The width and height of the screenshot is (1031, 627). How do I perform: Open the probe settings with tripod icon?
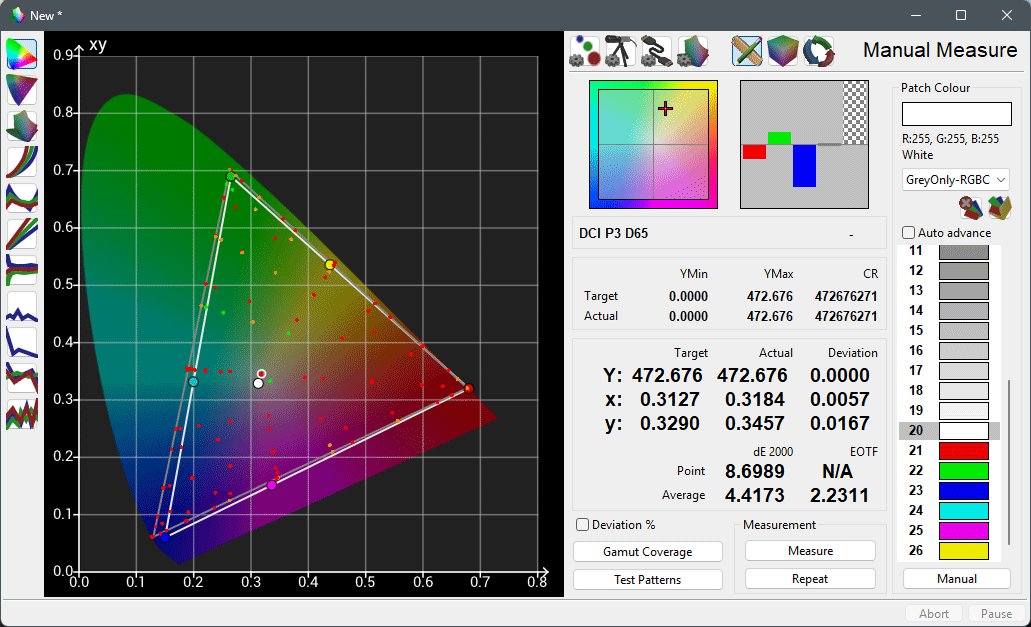click(x=620, y=51)
